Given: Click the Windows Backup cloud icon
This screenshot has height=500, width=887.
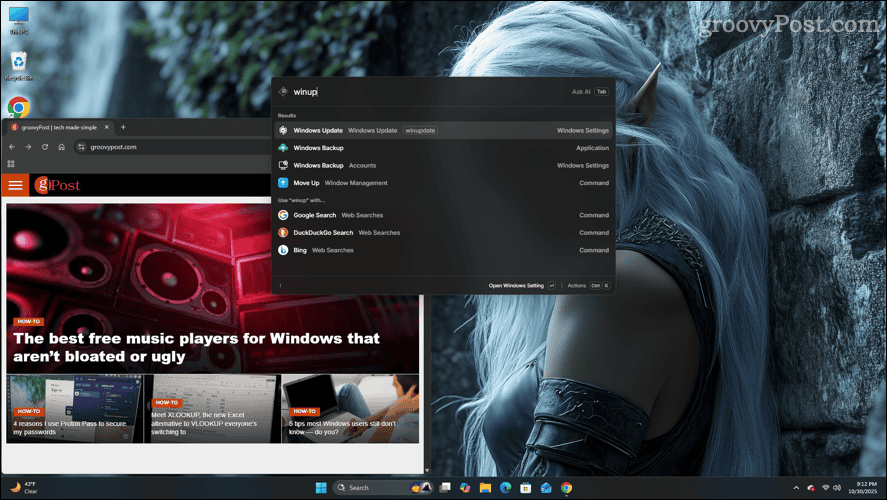Looking at the screenshot, I should (x=283, y=148).
